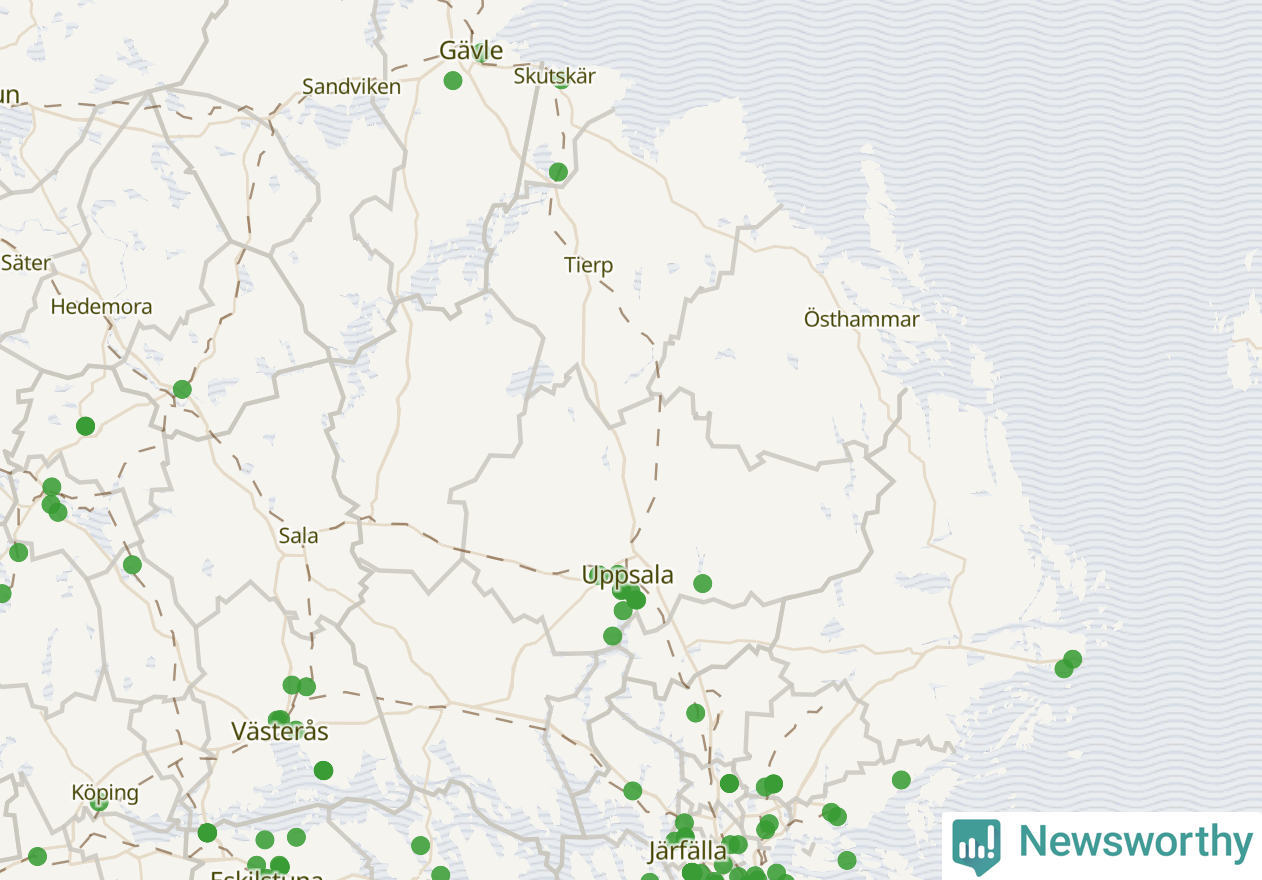The width and height of the screenshot is (1262, 880).
Task: Select the Östhammar town label
Action: coord(861,319)
